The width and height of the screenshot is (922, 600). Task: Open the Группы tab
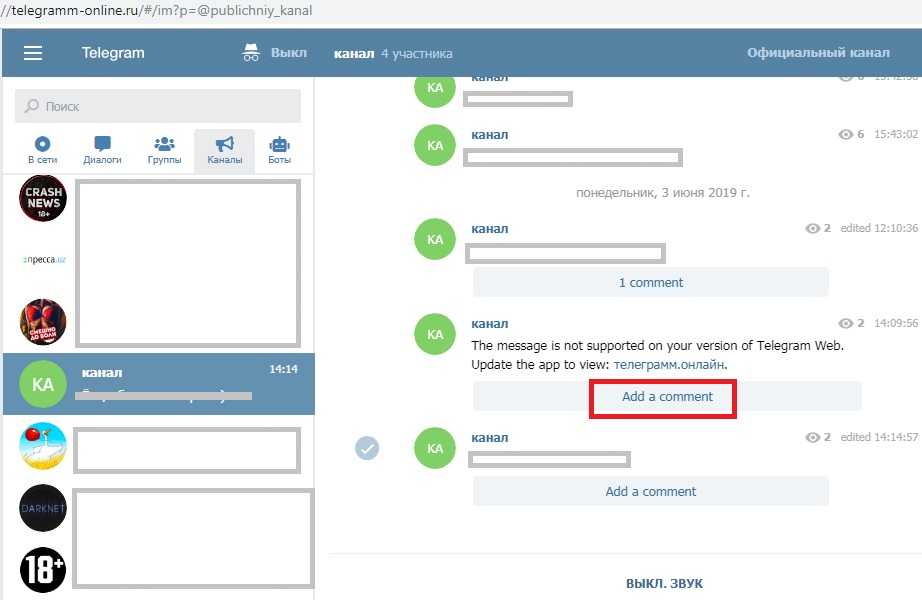click(x=164, y=151)
